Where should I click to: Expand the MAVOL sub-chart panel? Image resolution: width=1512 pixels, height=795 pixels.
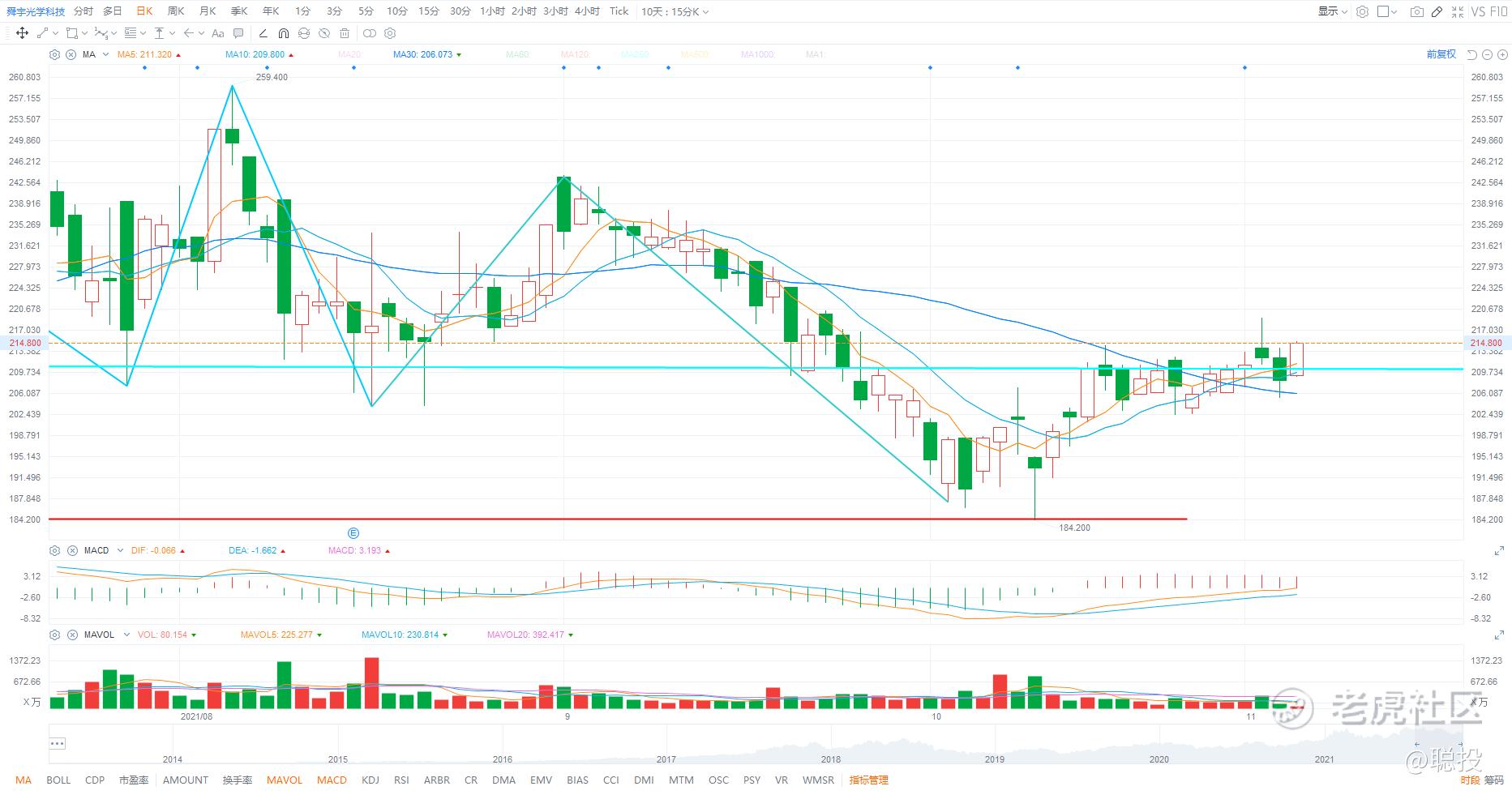1499,635
